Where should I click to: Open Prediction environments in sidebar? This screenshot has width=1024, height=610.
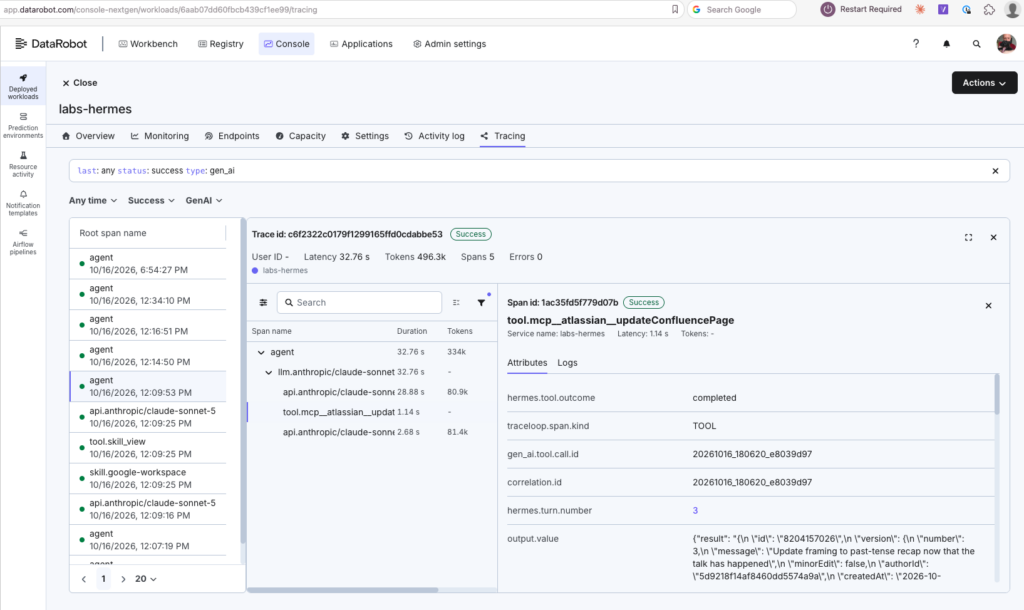[x=23, y=125]
